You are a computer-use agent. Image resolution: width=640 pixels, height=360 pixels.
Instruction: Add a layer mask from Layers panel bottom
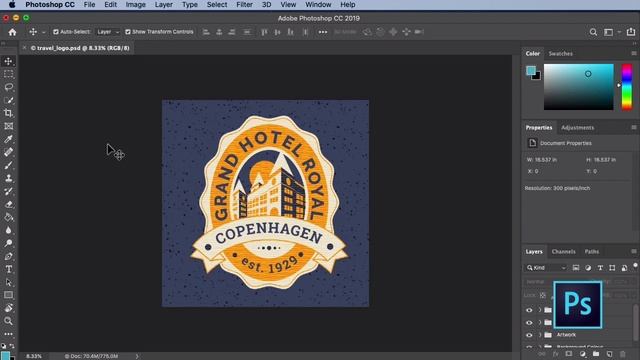569,354
